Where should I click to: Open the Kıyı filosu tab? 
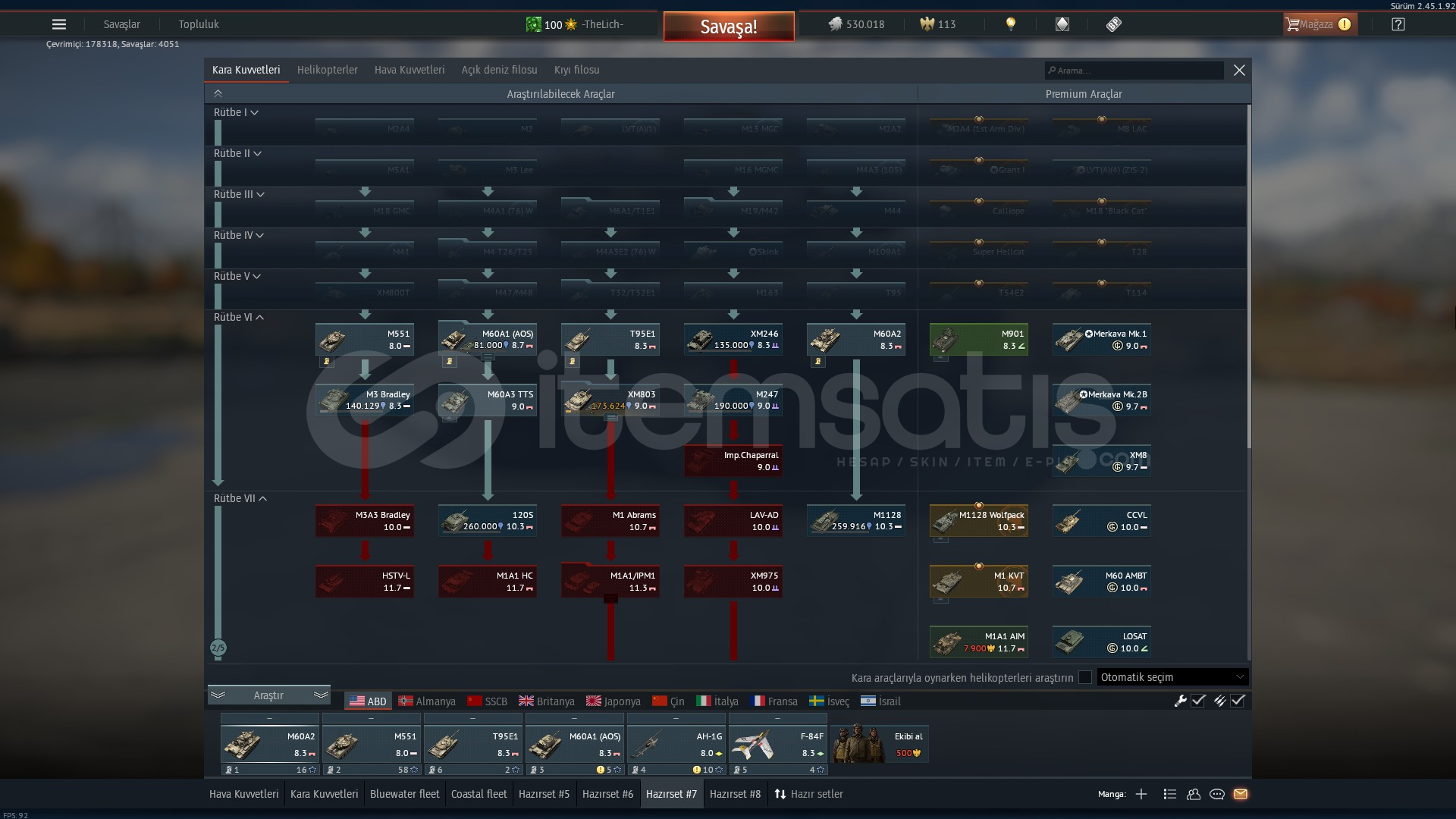[x=577, y=70]
